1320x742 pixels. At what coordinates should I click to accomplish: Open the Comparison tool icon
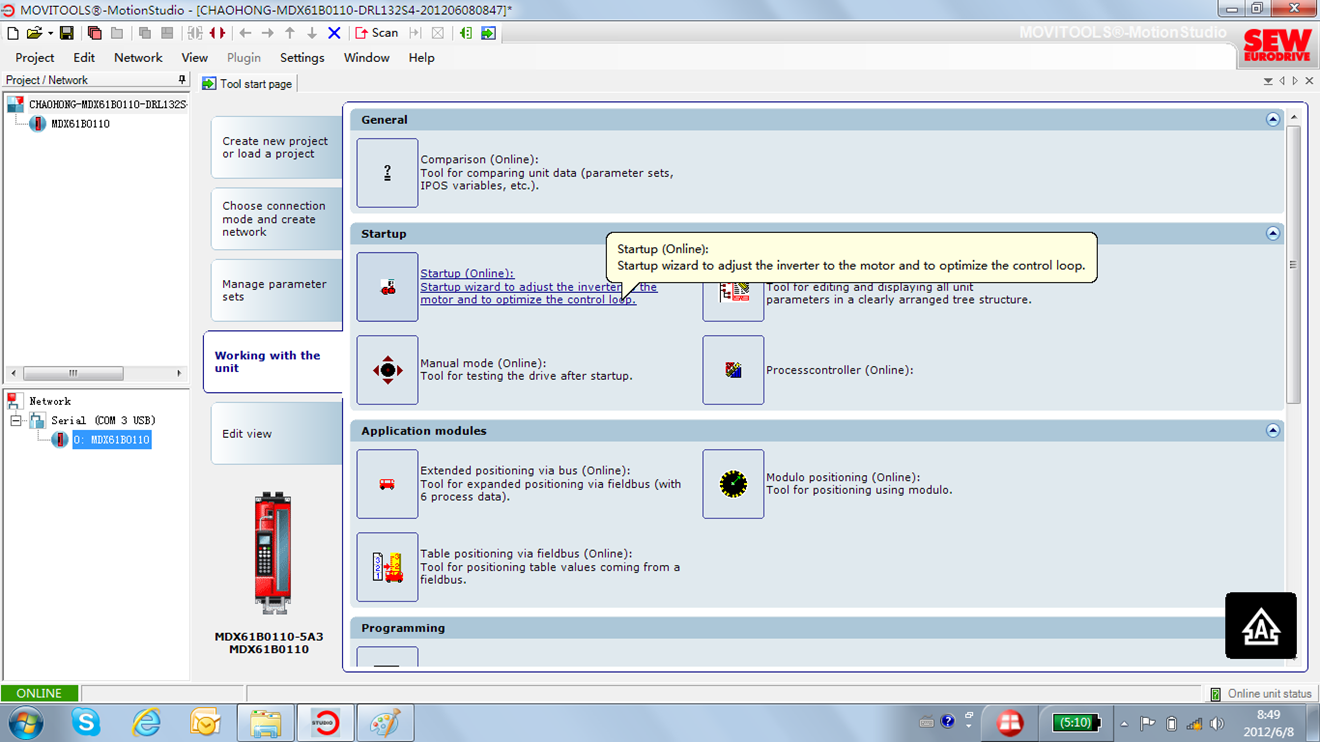click(387, 173)
